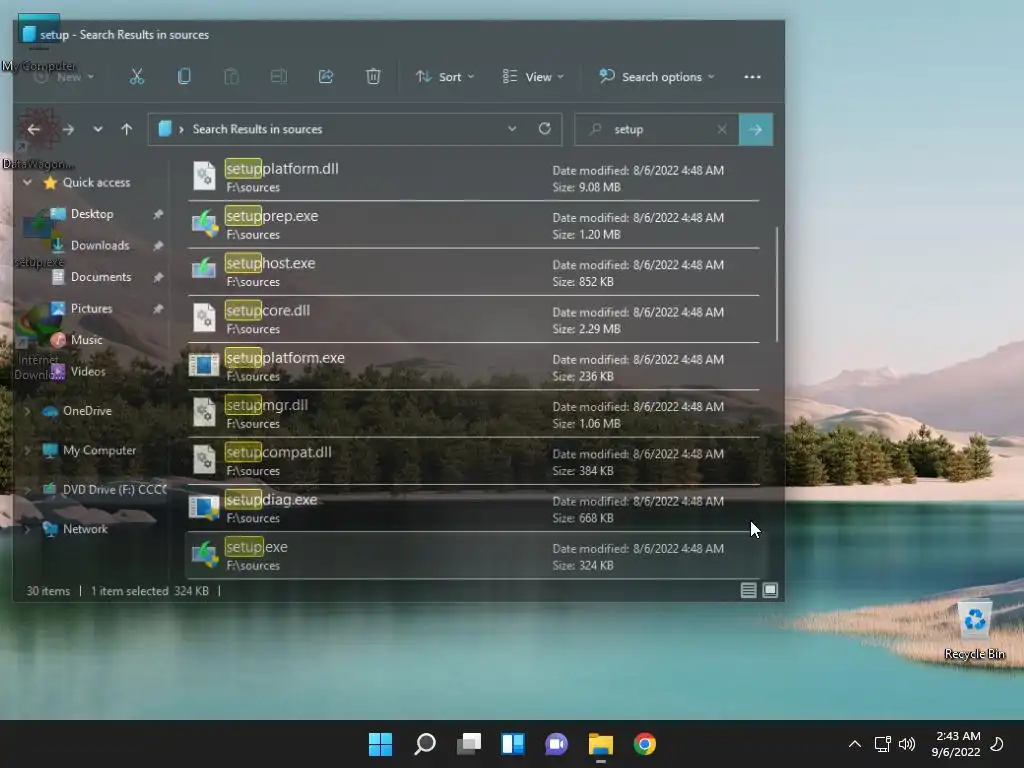Image resolution: width=1024 pixels, height=768 pixels.
Task: Open the View dropdown
Action: point(533,76)
